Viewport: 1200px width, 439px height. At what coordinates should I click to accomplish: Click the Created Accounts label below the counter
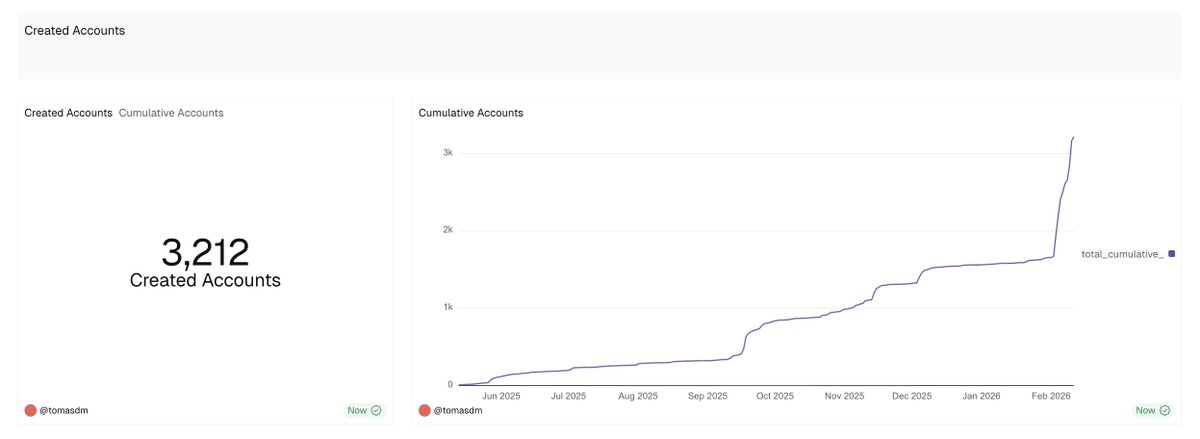205,280
